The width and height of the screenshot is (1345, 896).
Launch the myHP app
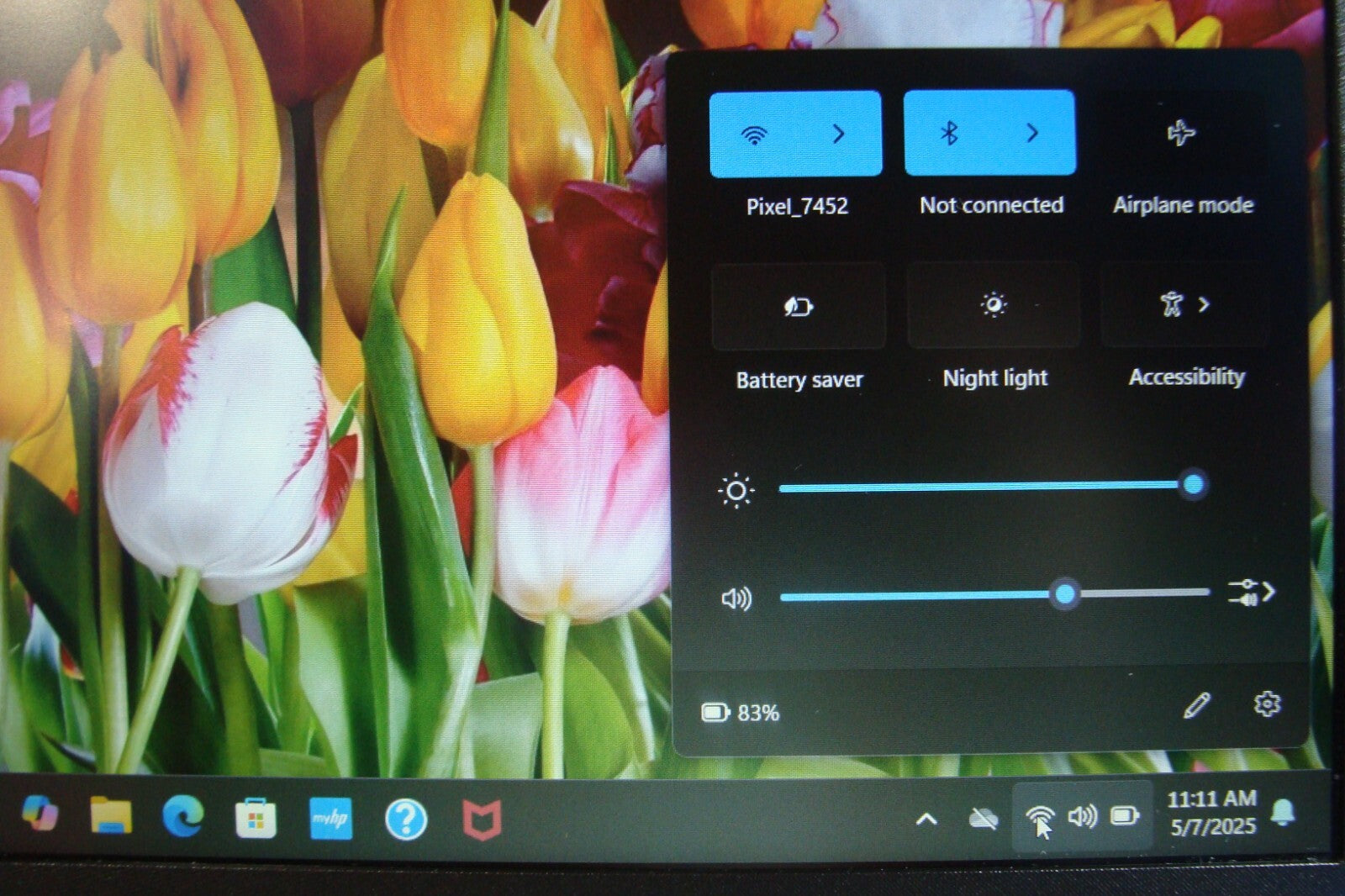(x=330, y=818)
